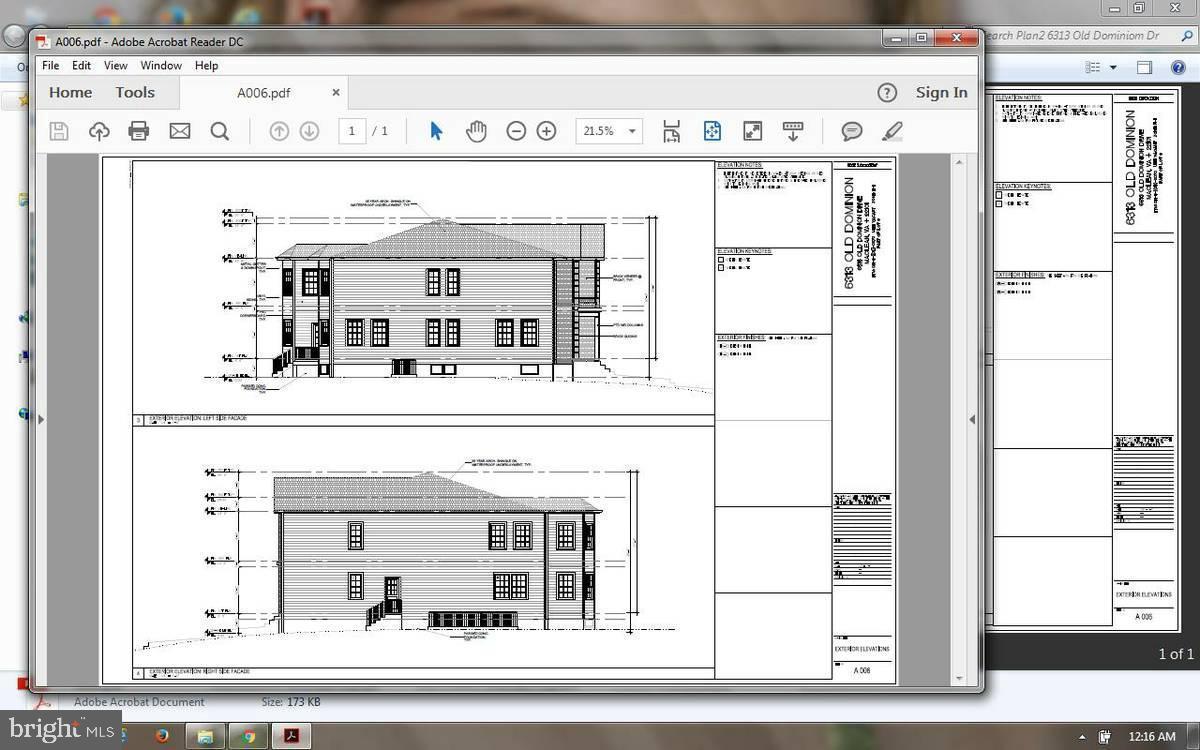Click the Adobe Acrobat taskbar icon
This screenshot has width=1200, height=750.
click(x=291, y=736)
